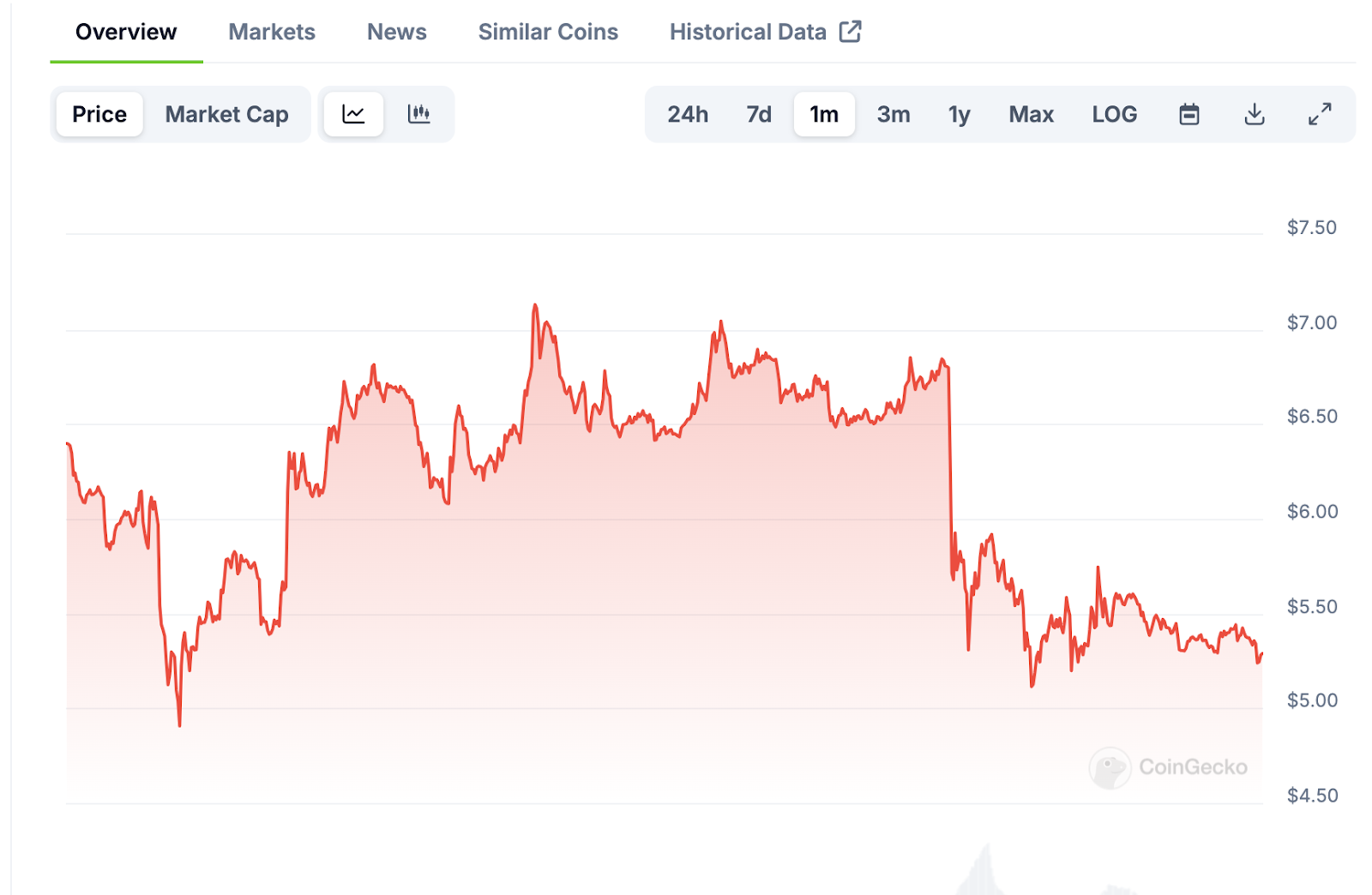
Task: Switch to candlestick chart icon
Action: pos(418,114)
